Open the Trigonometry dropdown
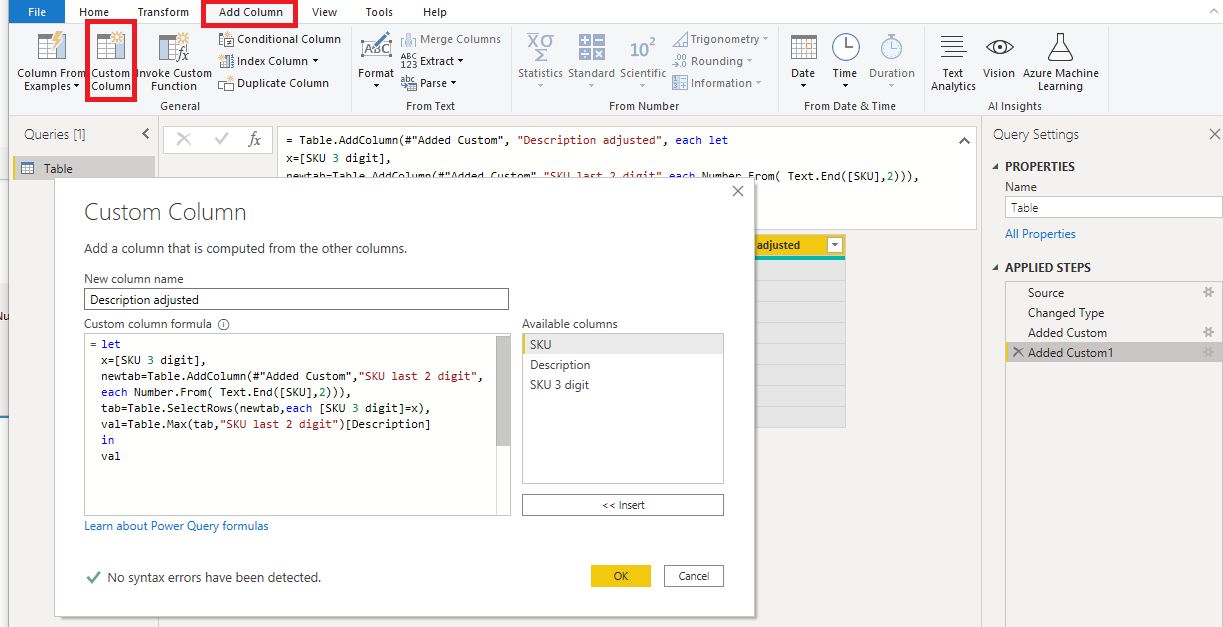 [721, 39]
